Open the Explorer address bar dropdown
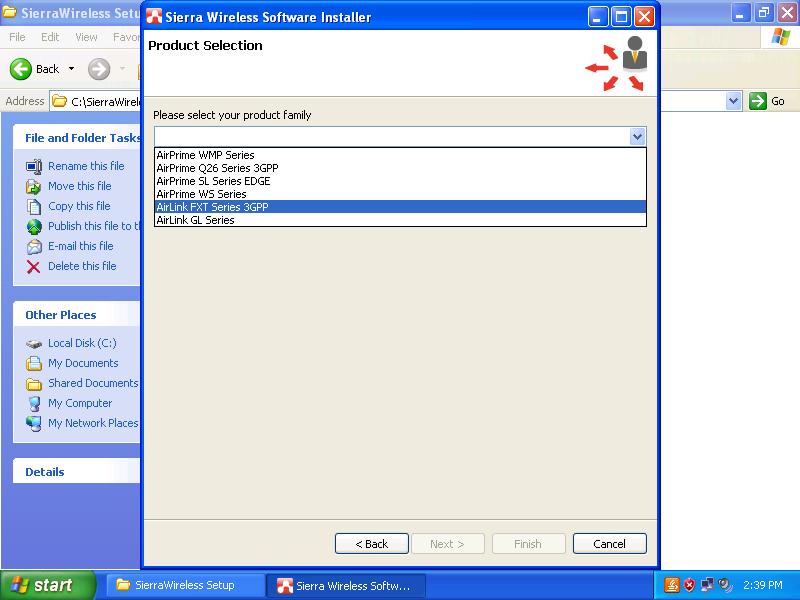 733,101
